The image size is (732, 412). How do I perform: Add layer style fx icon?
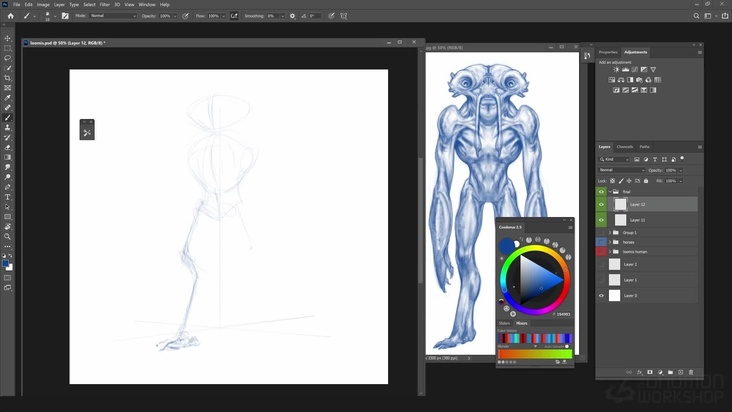coord(640,372)
